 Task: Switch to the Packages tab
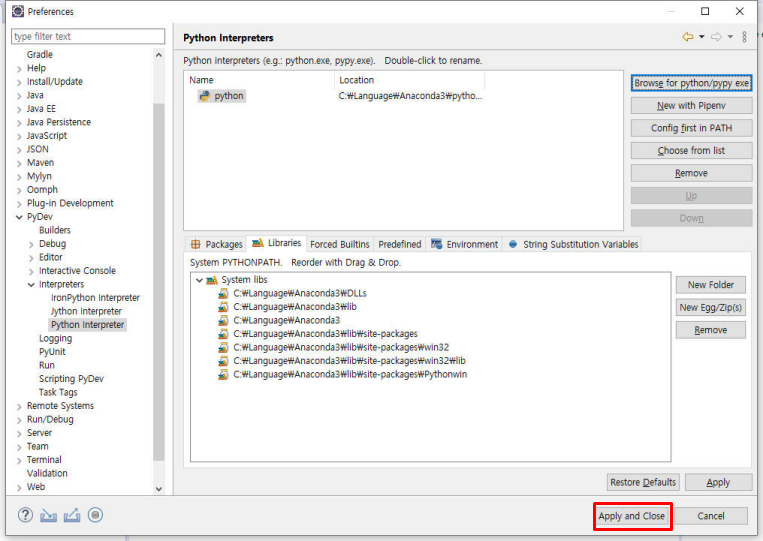(x=217, y=244)
